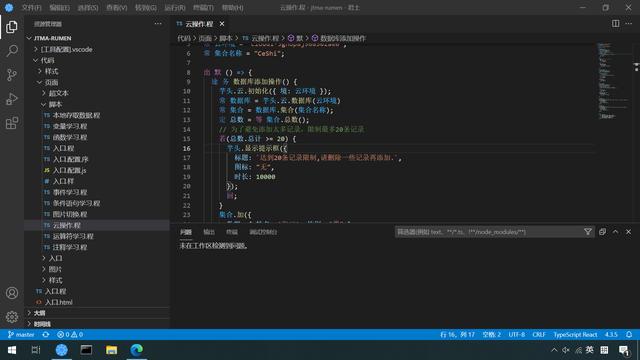Switch to the 终端 panel tab
Image resolution: width=640 pixels, height=360 pixels.
232,232
